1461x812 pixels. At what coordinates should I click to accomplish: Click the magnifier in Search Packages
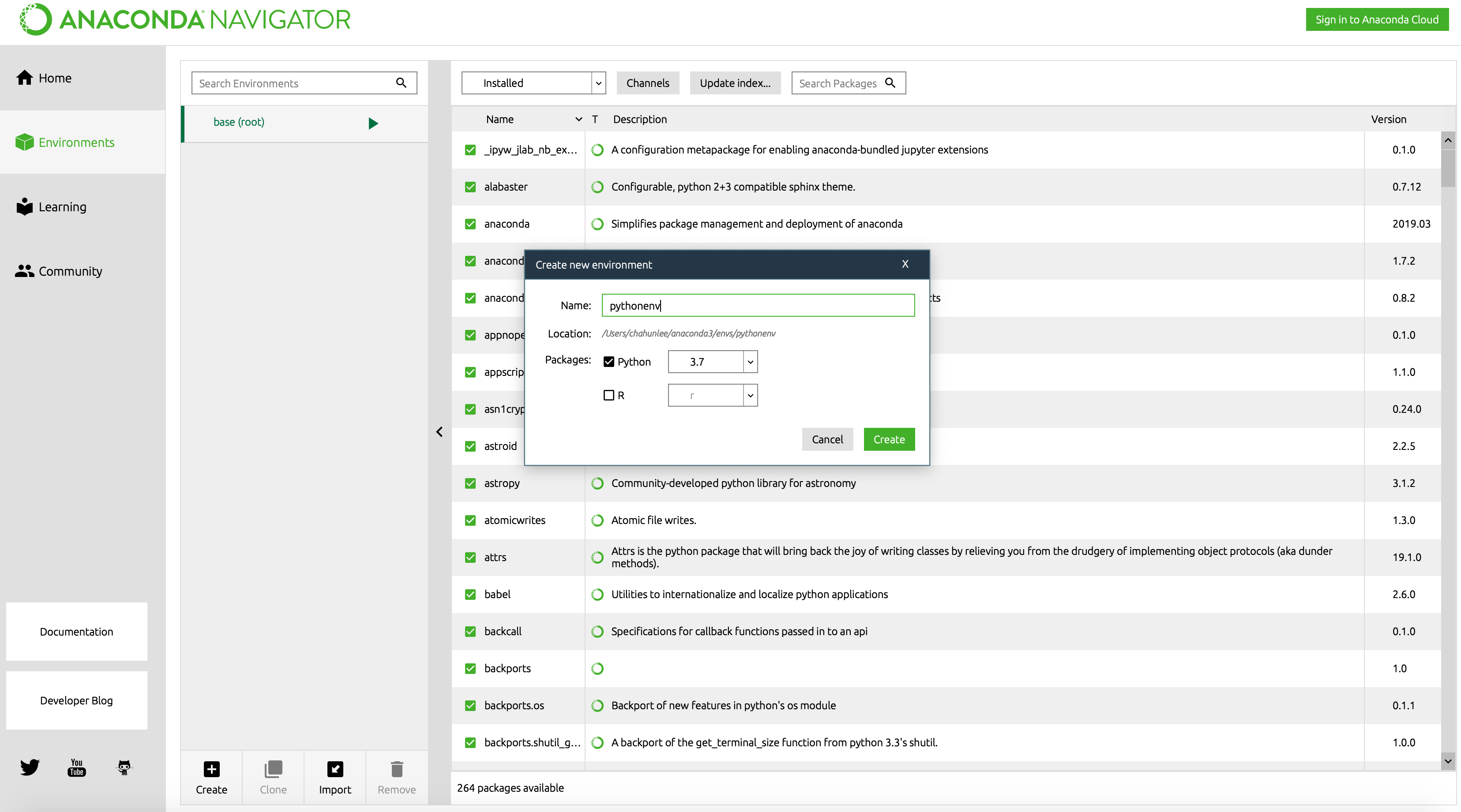[x=890, y=83]
